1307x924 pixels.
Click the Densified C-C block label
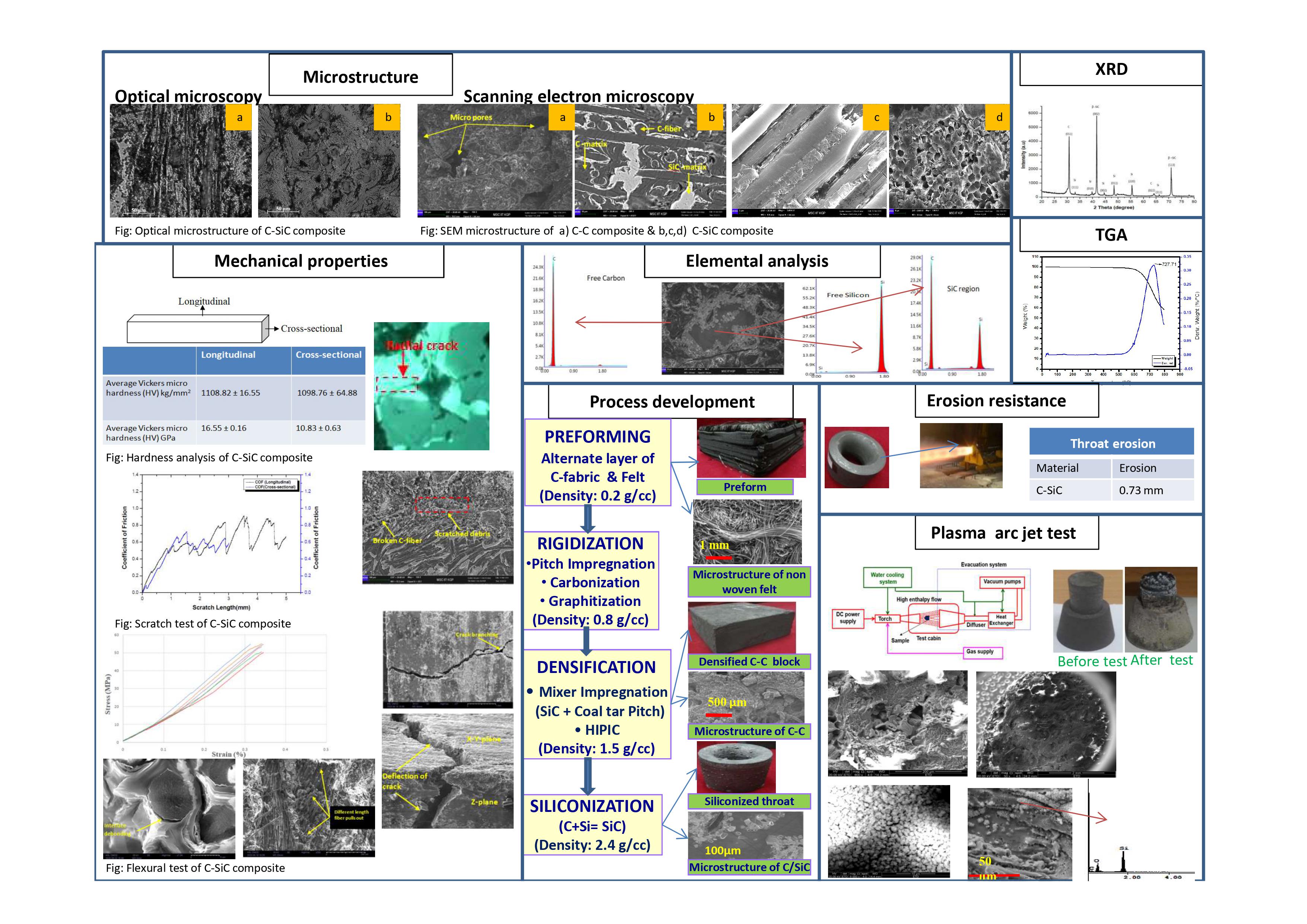(x=749, y=661)
